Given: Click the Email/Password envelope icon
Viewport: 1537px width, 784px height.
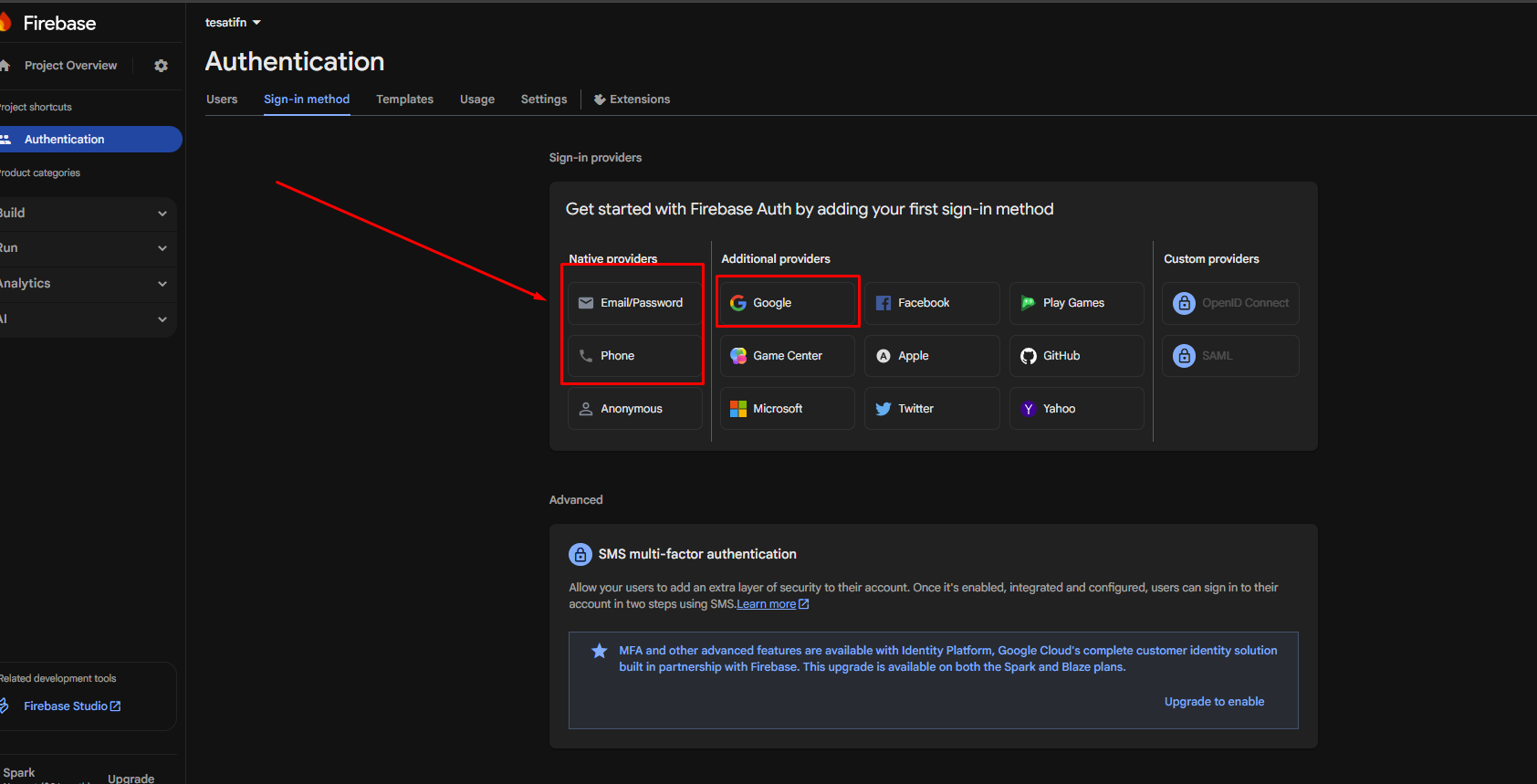Looking at the screenshot, I should [586, 303].
